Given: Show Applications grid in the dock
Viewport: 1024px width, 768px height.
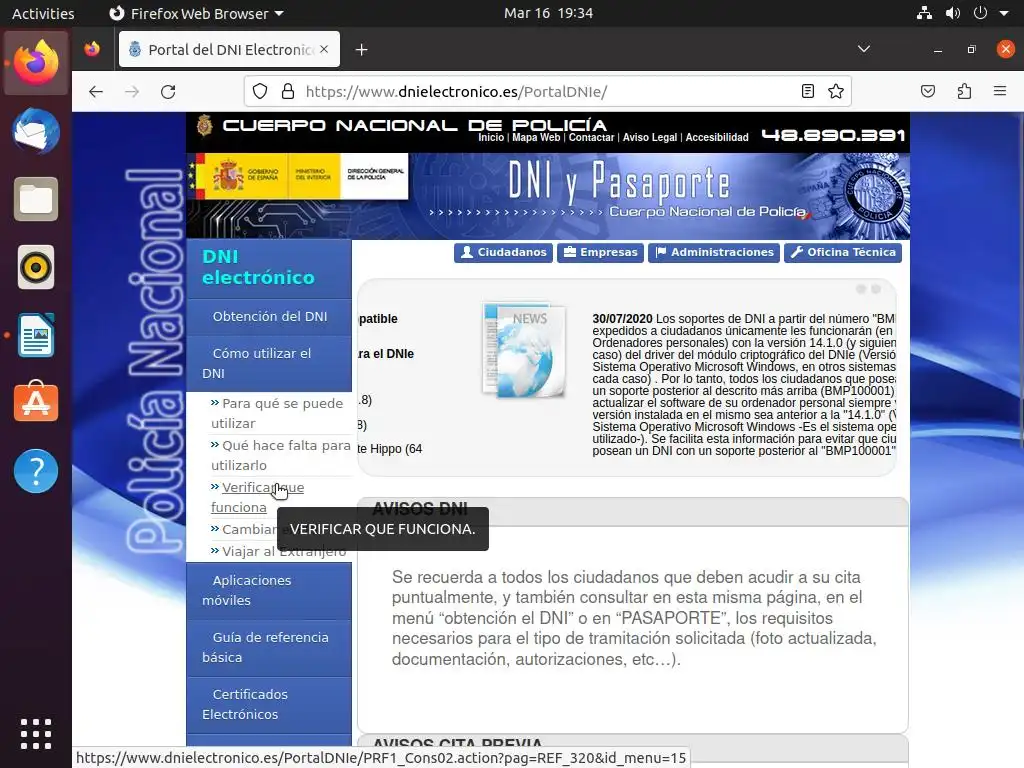Looking at the screenshot, I should tap(36, 734).
